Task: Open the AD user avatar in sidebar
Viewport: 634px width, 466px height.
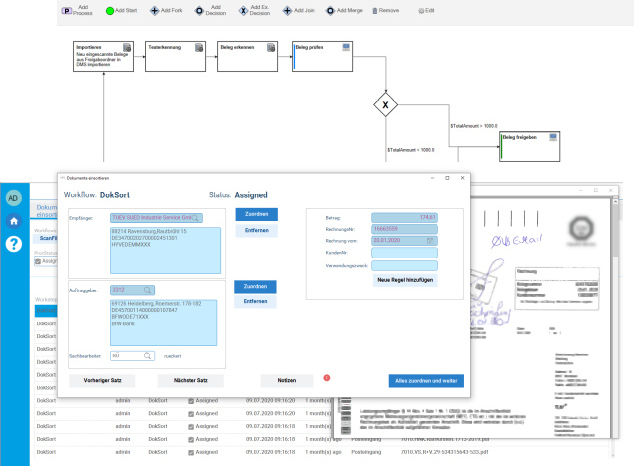Action: (13, 198)
